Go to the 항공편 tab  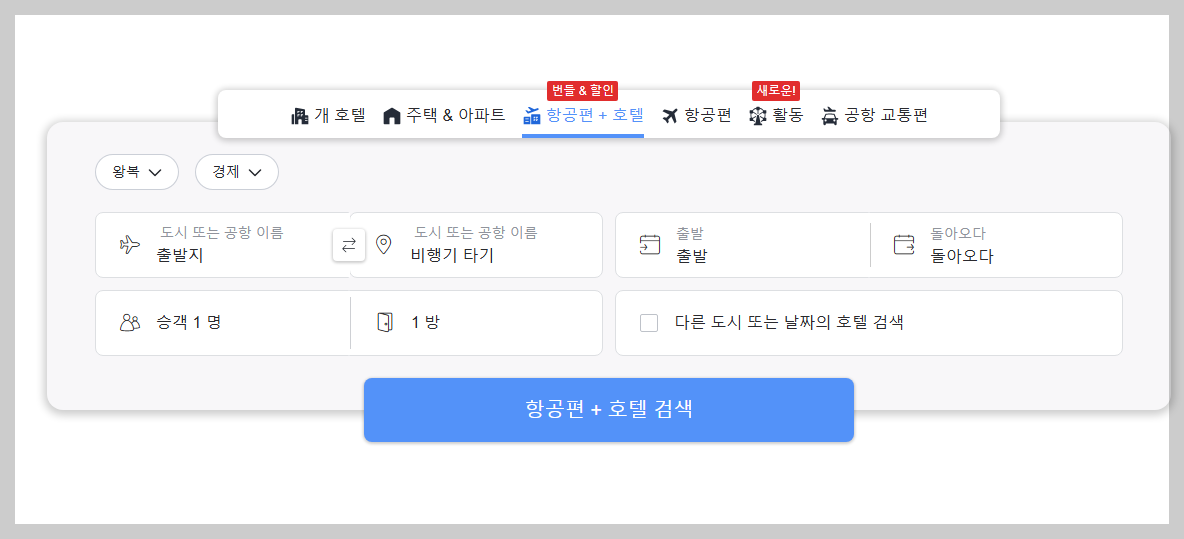(x=696, y=116)
